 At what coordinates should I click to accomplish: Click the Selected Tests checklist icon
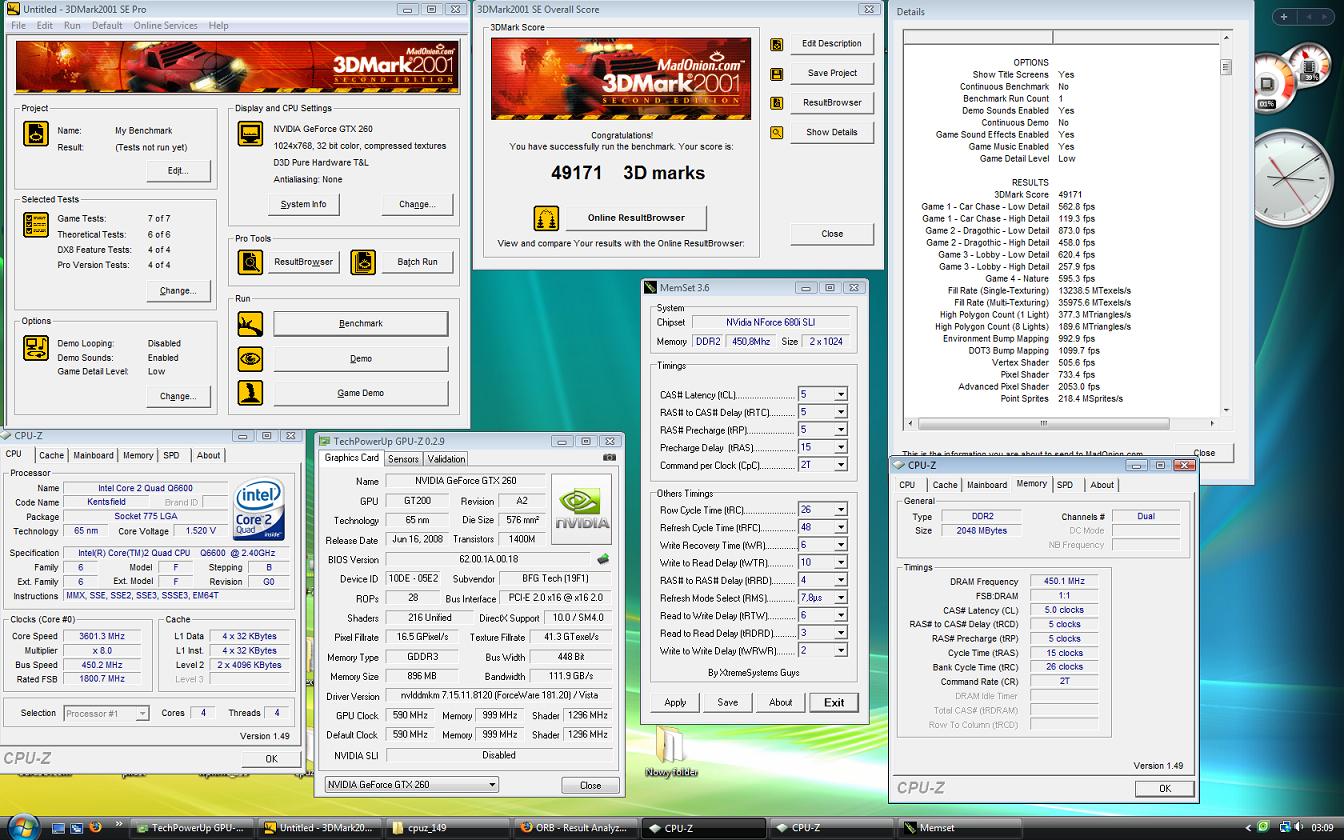[x=36, y=224]
